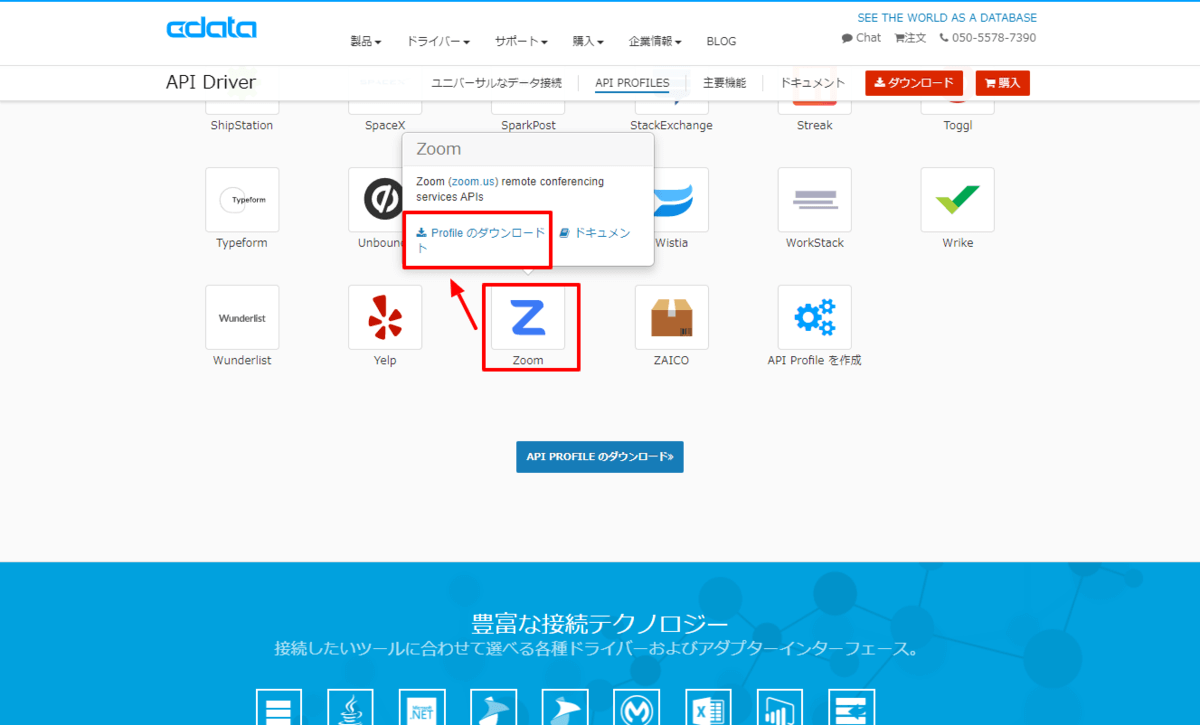Open the ZAICO box icon tile

[x=672, y=317]
